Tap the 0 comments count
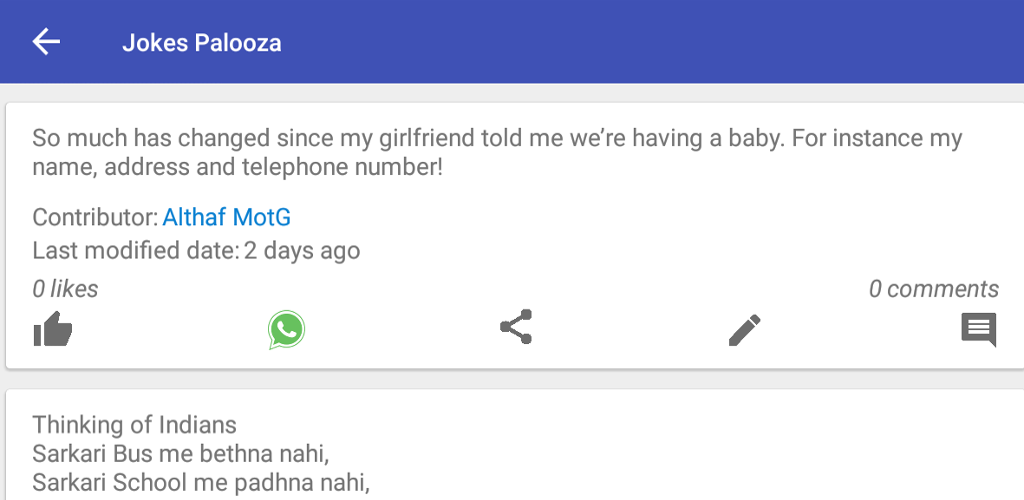Image resolution: width=1024 pixels, height=500 pixels. (934, 289)
